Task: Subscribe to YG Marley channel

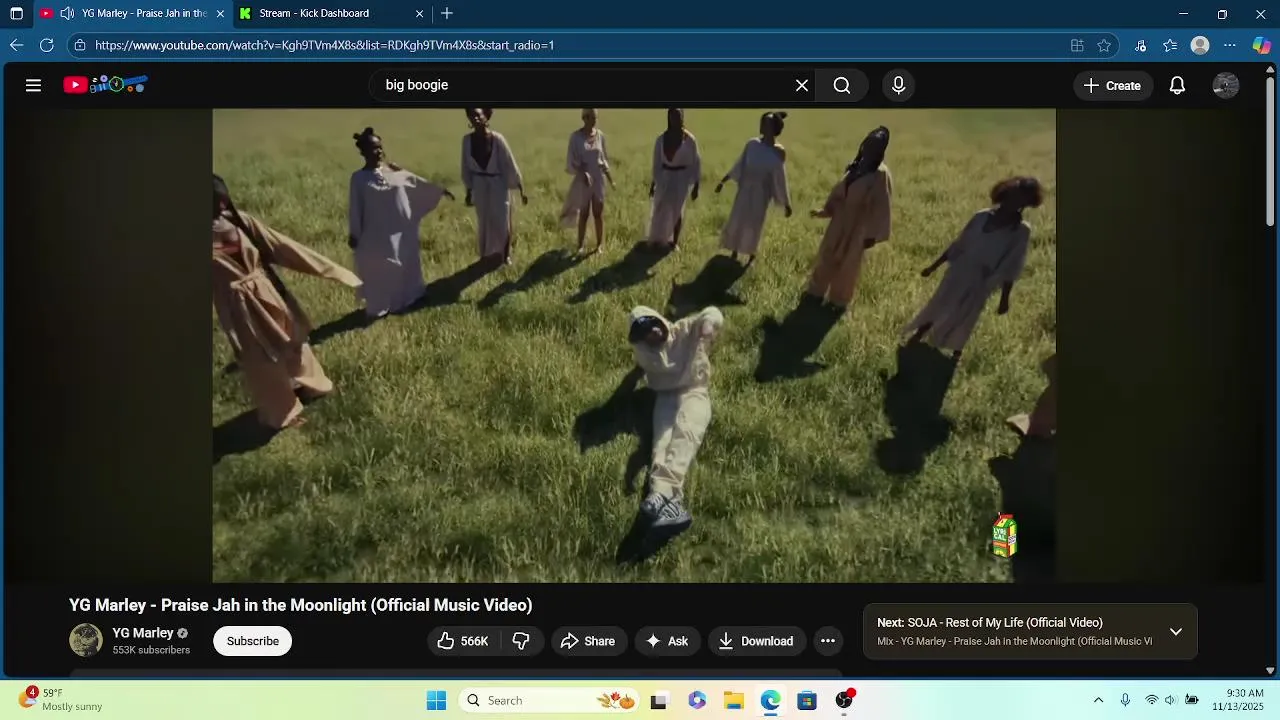Action: pos(252,641)
